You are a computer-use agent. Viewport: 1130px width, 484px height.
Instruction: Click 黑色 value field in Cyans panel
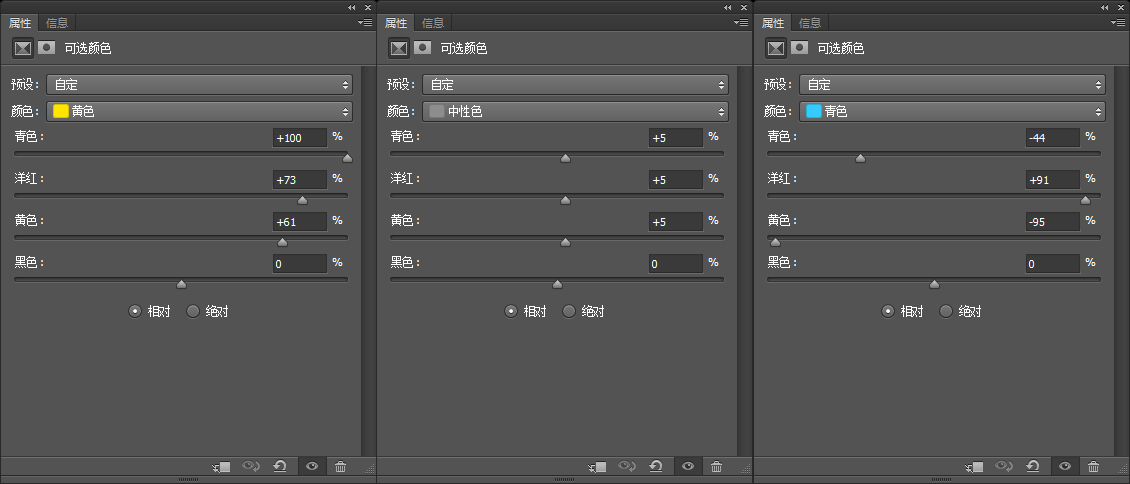tap(1053, 264)
